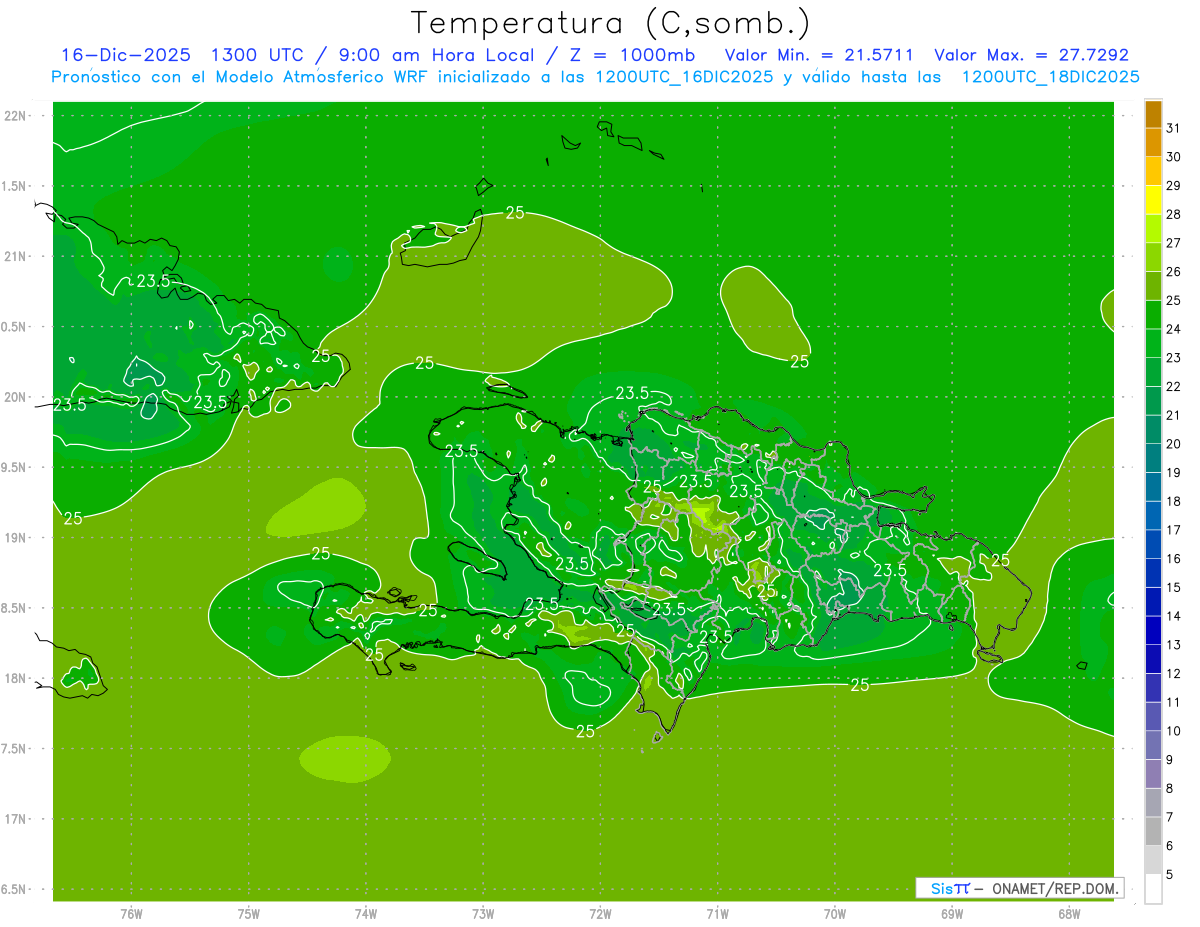The image size is (1200, 927).
Task: Click the '69W' longitude axis label
Action: [952, 914]
